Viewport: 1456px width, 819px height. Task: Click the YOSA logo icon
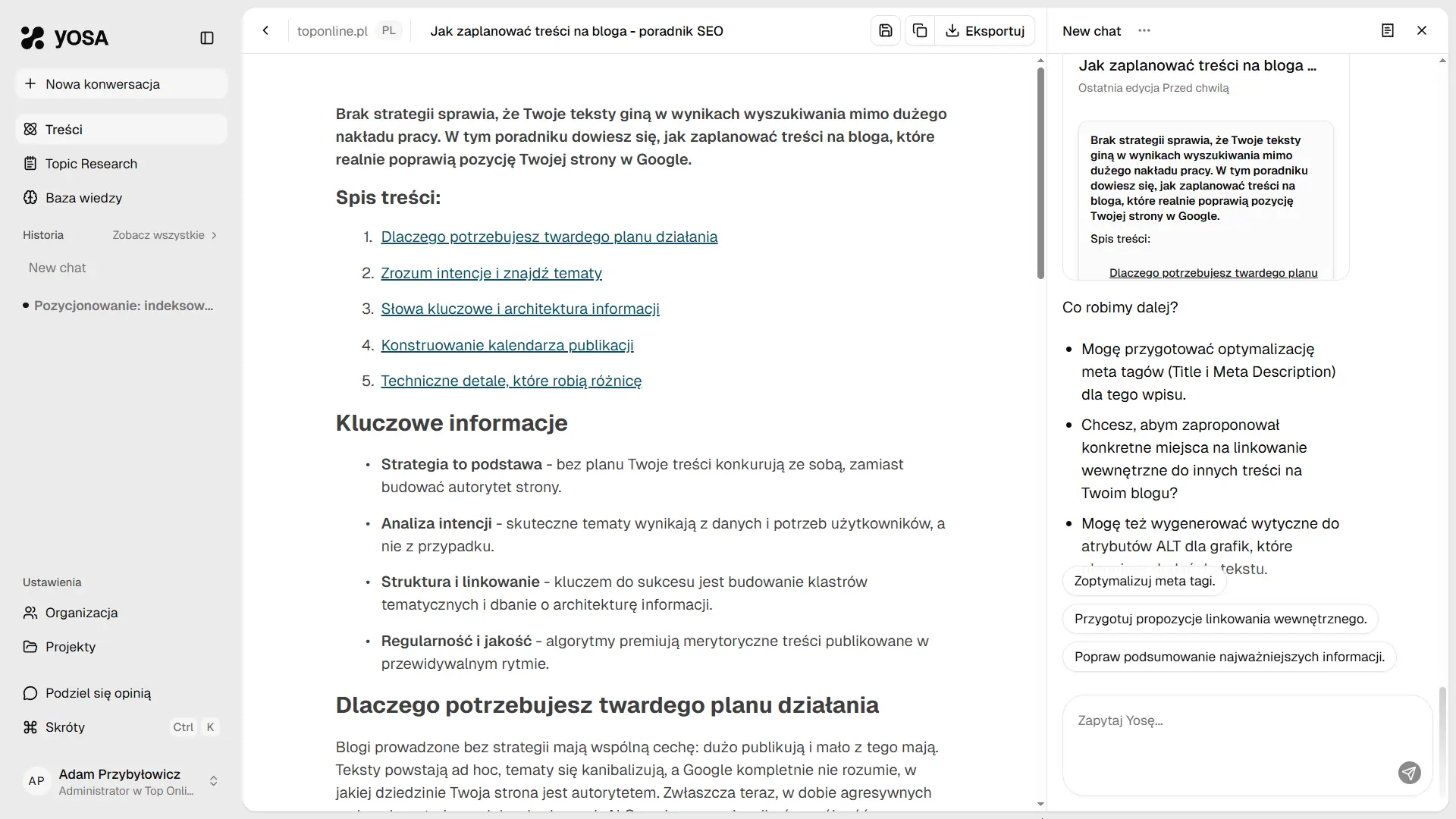[x=33, y=38]
